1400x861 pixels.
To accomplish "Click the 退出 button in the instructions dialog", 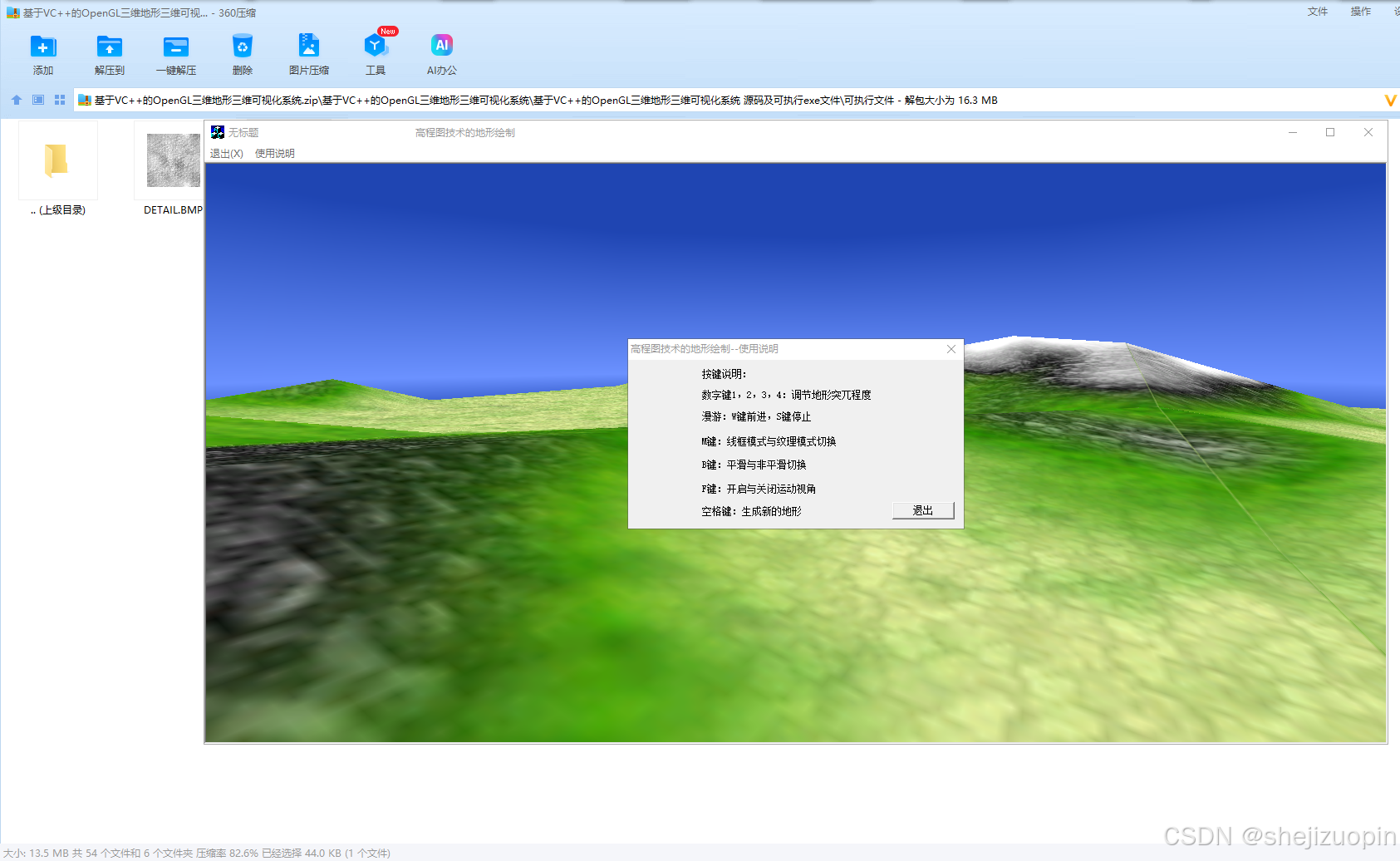I will (922, 510).
